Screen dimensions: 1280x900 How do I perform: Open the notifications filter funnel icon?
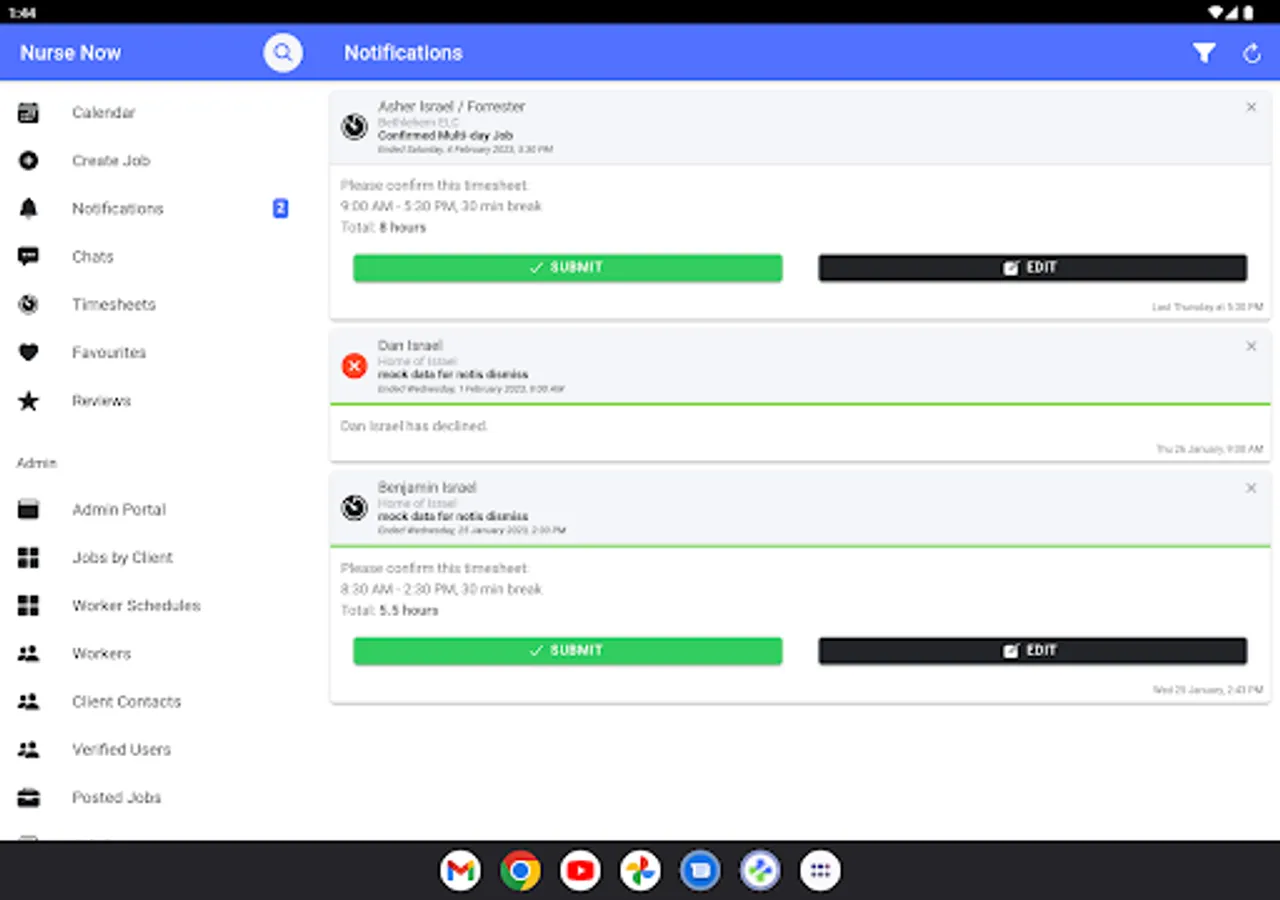[x=1204, y=53]
